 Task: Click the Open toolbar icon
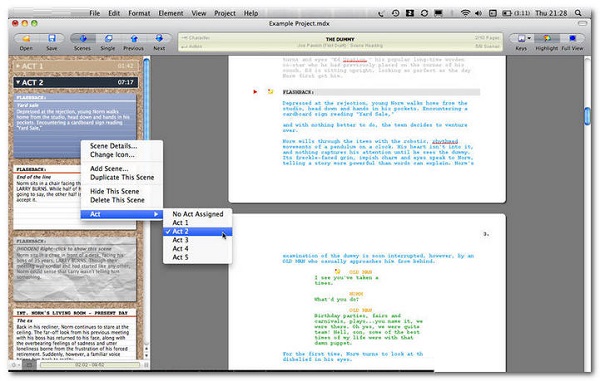pyautogui.click(x=26, y=39)
